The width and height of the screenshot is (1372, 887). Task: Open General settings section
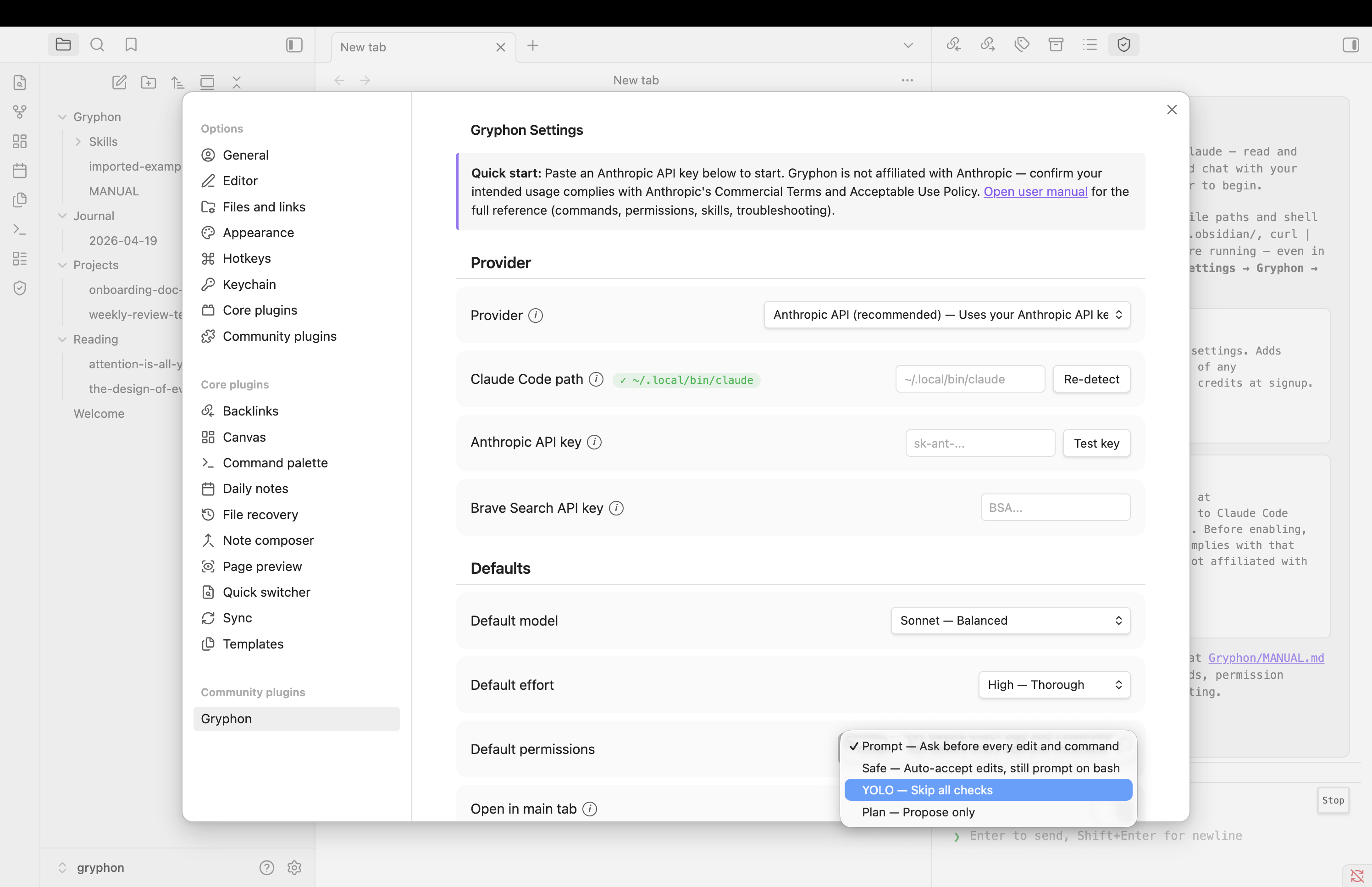pos(297,155)
